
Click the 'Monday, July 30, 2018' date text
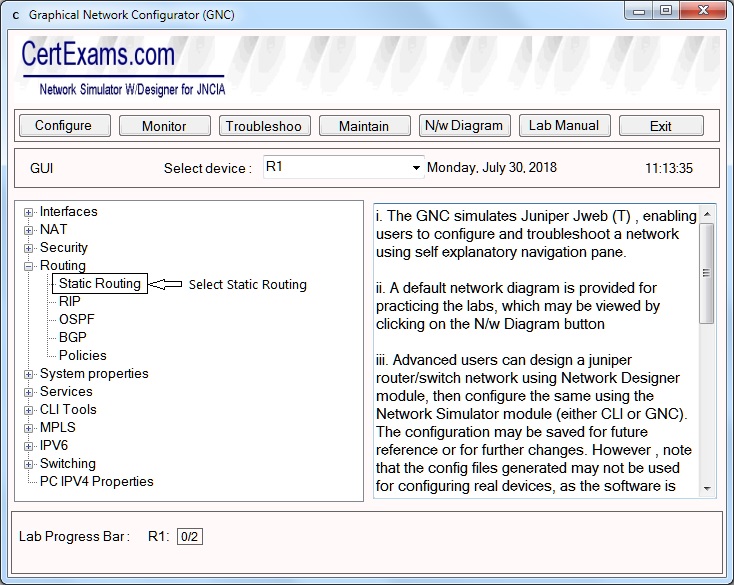click(x=492, y=168)
